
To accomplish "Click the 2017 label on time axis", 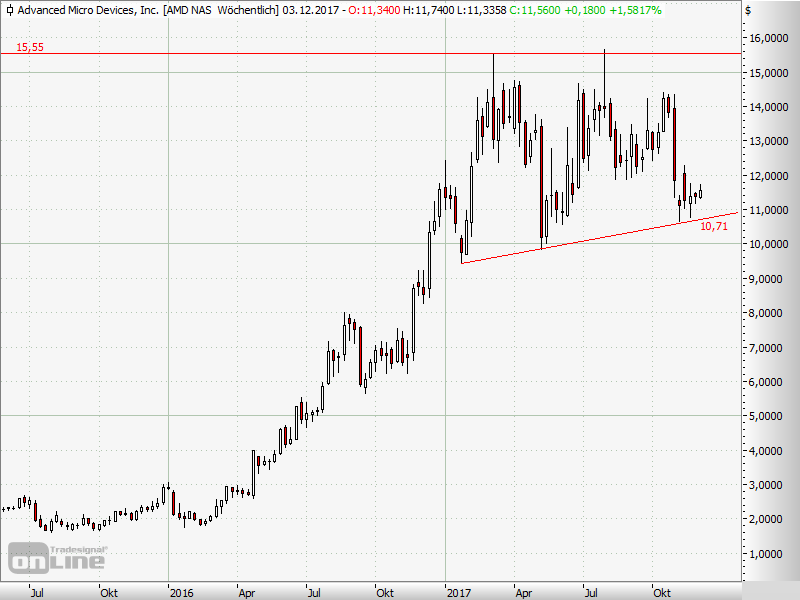I will point(458,592).
